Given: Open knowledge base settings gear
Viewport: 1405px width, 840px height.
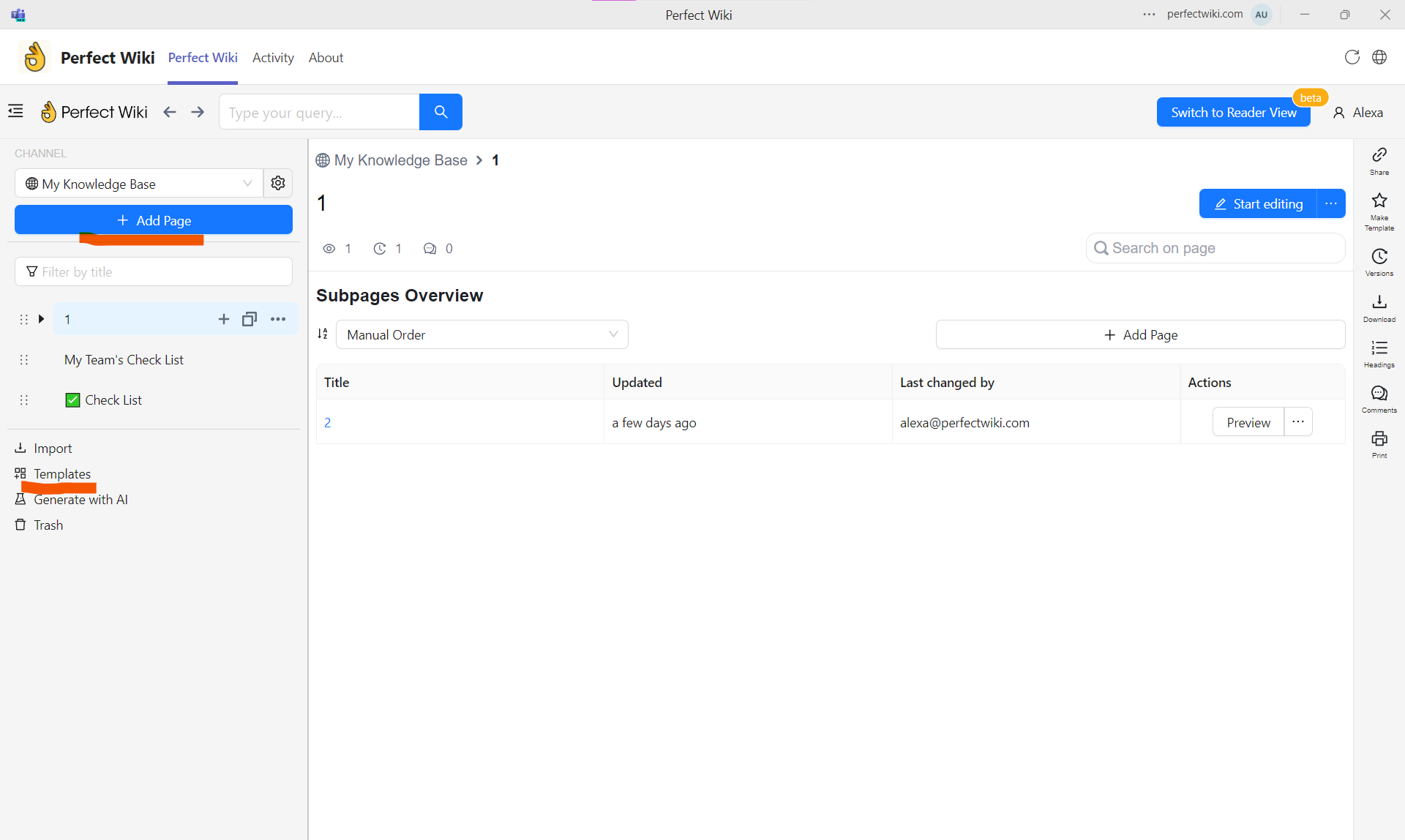Looking at the screenshot, I should (277, 183).
